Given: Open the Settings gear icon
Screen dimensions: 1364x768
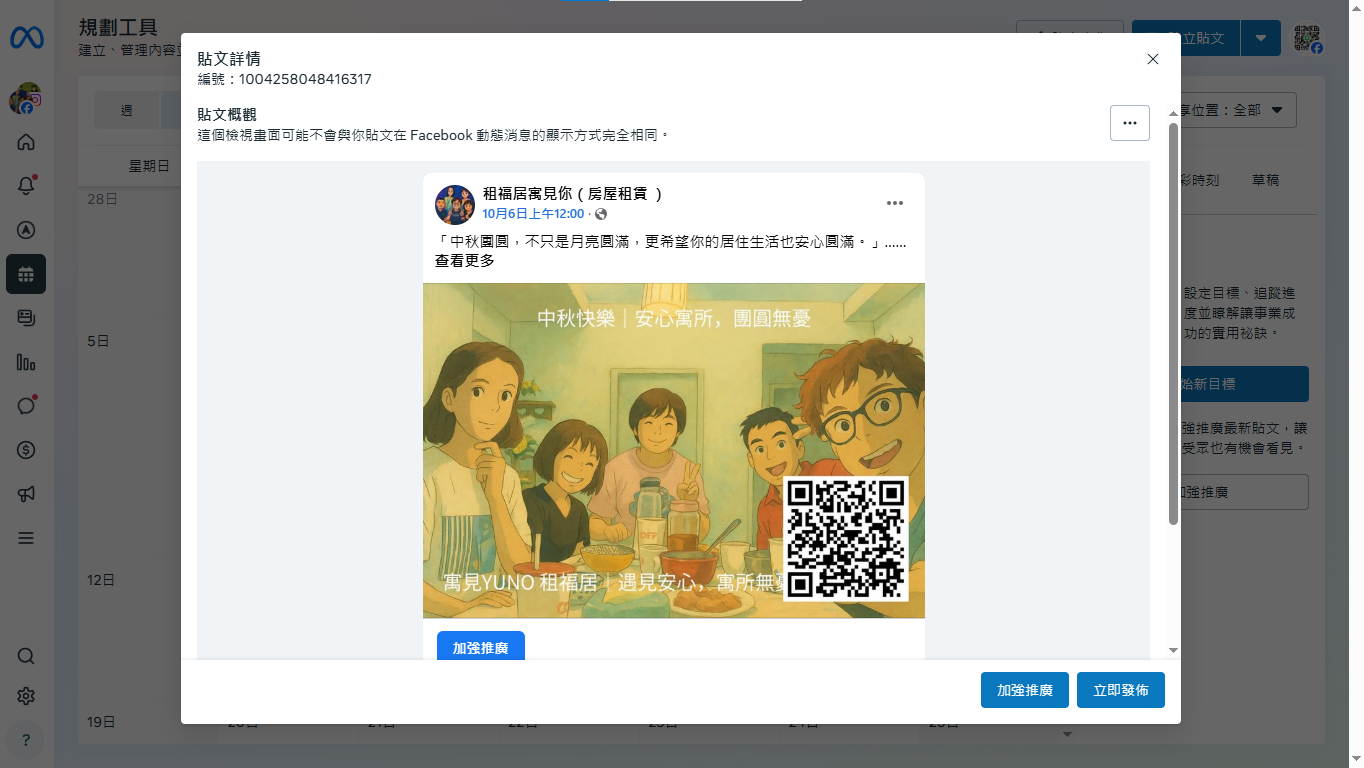Looking at the screenshot, I should point(26,696).
